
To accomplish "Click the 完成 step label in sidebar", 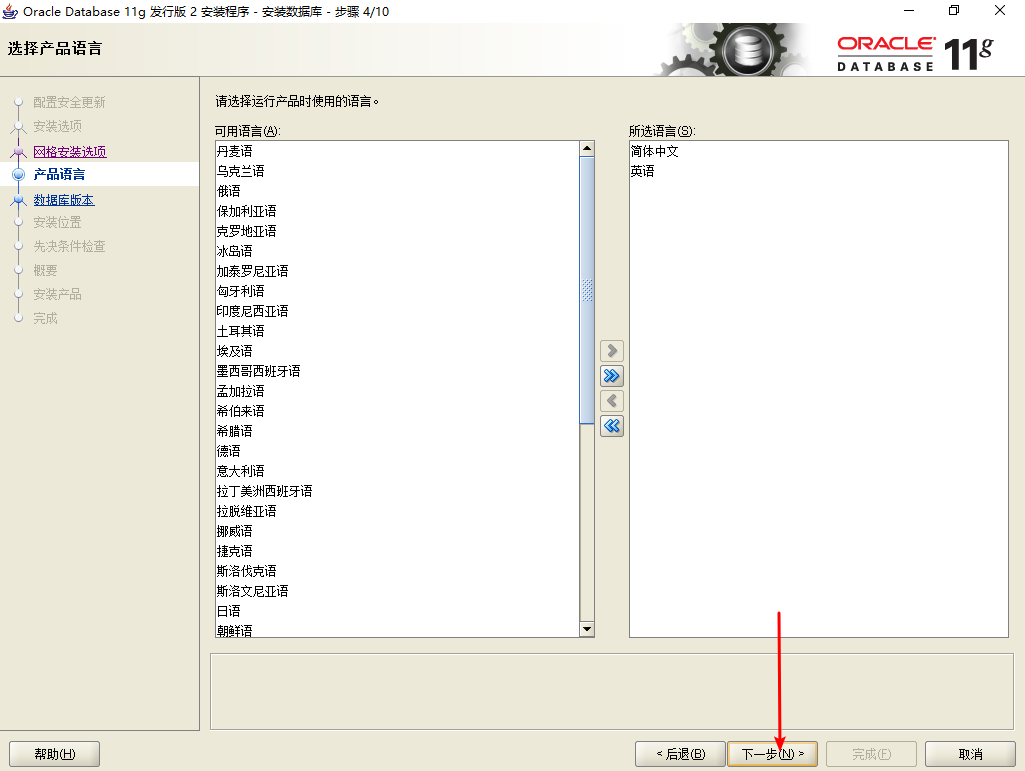I will click(x=45, y=318).
